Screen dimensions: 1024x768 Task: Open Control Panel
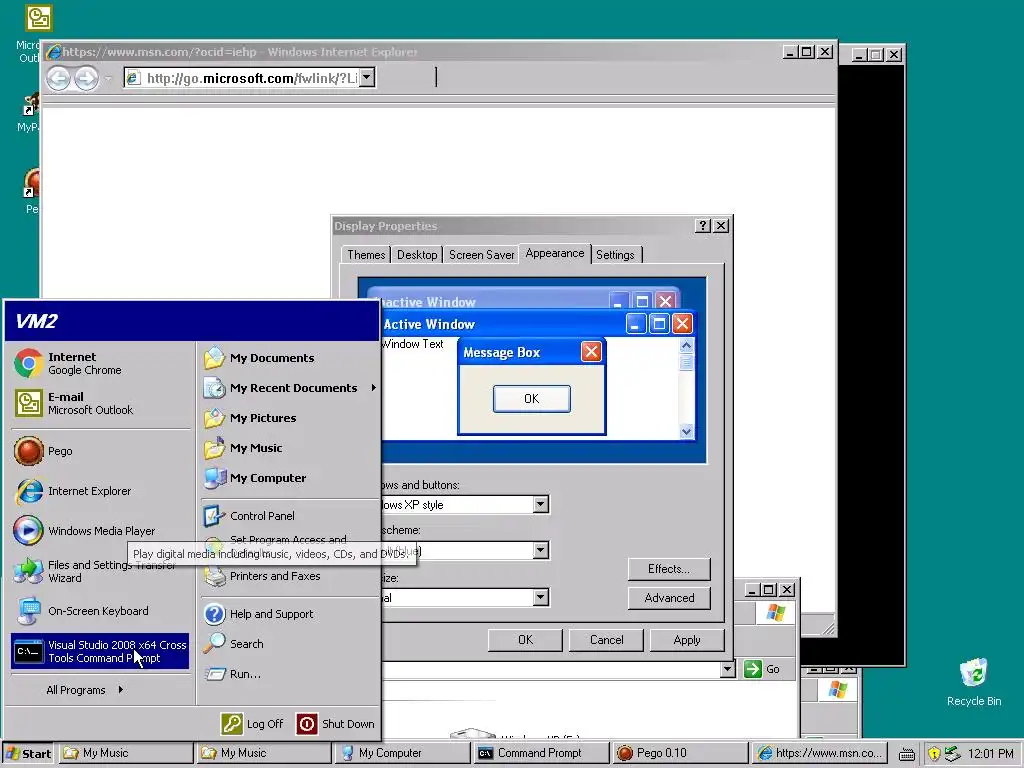290,516
